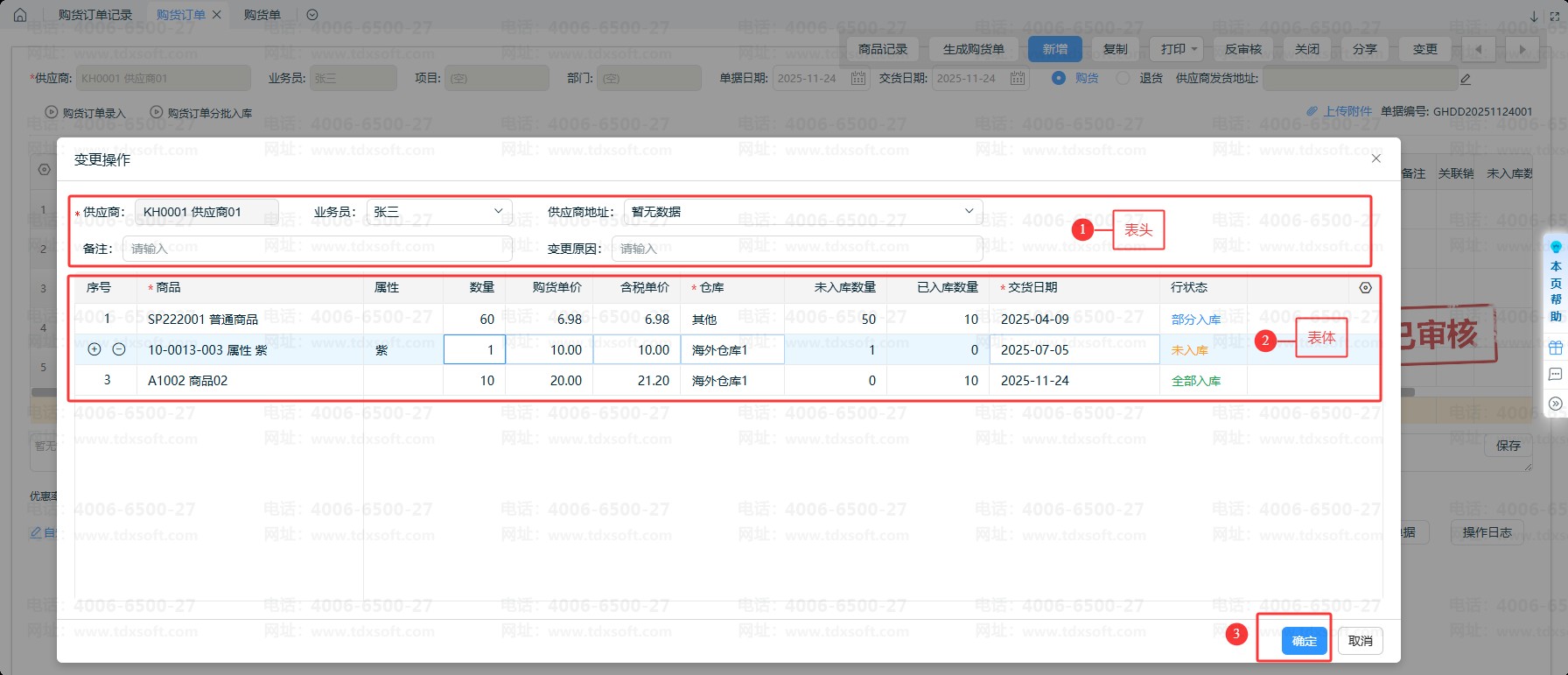
Task: Switch to the 购货订单记录 tab
Action: point(94,15)
